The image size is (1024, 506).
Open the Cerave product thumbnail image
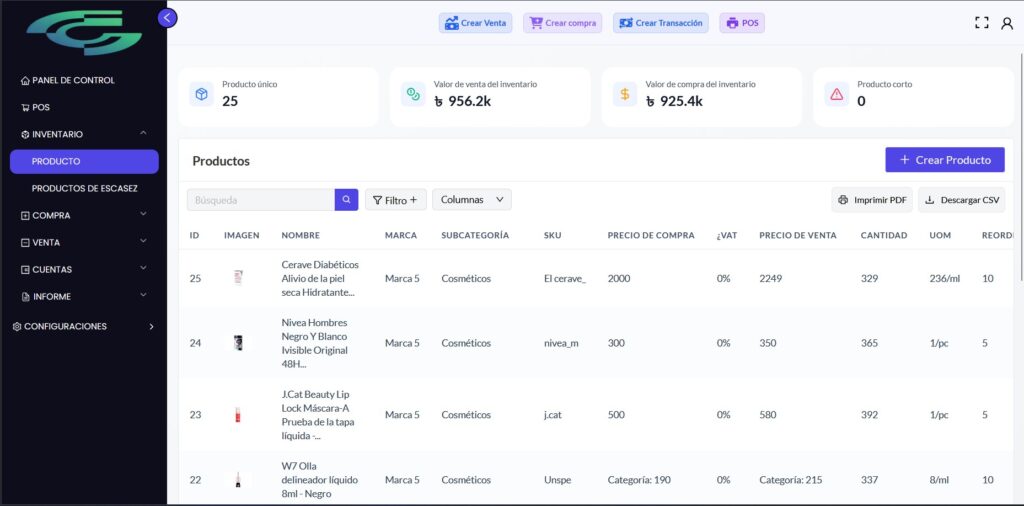pos(238,278)
